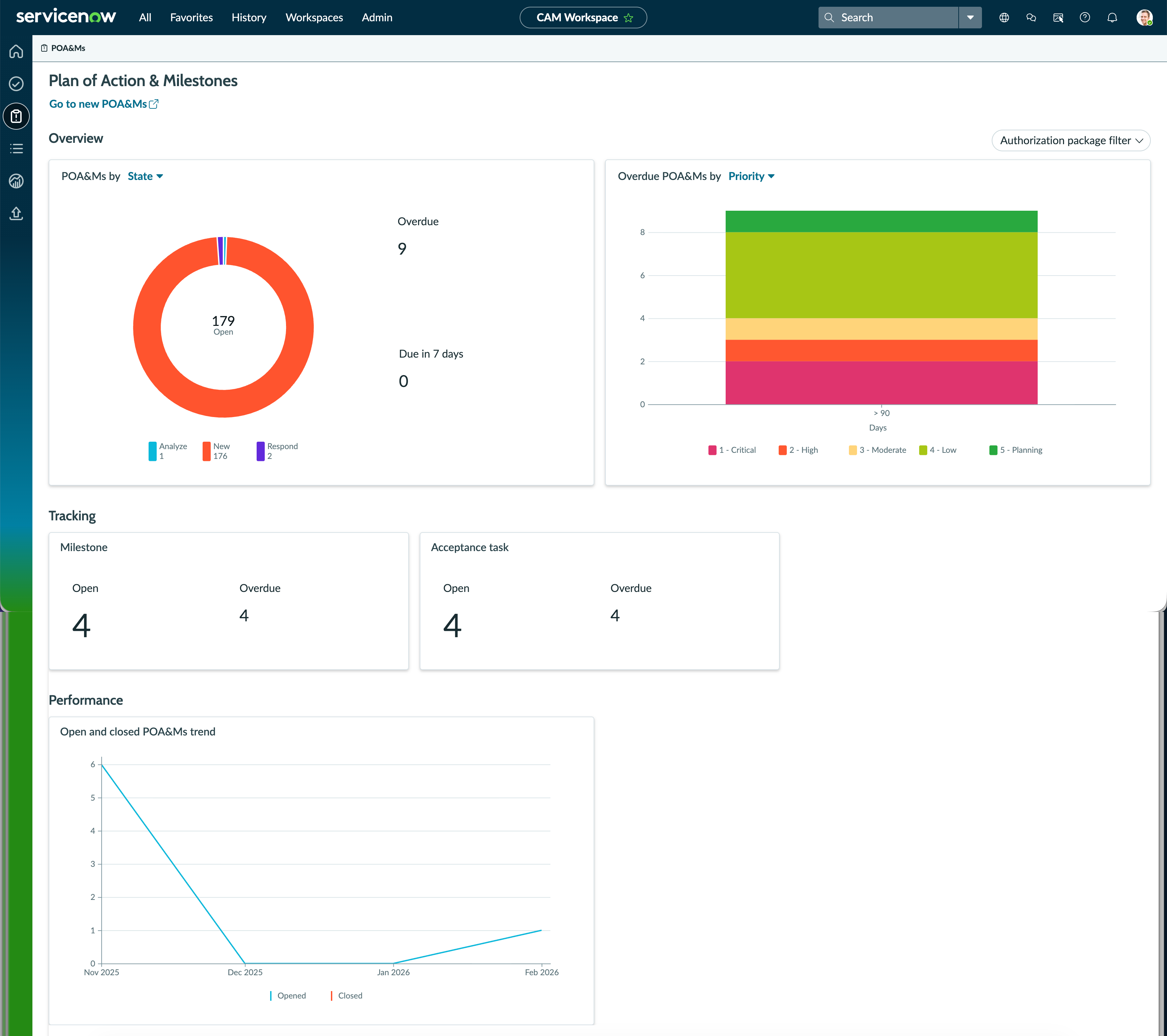This screenshot has height=1036, width=1167.
Task: Favorite CAM Workspace with the star
Action: tap(629, 18)
